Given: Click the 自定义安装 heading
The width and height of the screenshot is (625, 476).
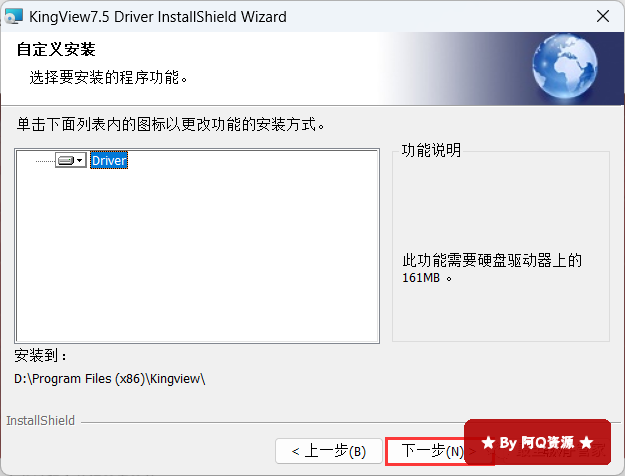Looking at the screenshot, I should click(56, 49).
